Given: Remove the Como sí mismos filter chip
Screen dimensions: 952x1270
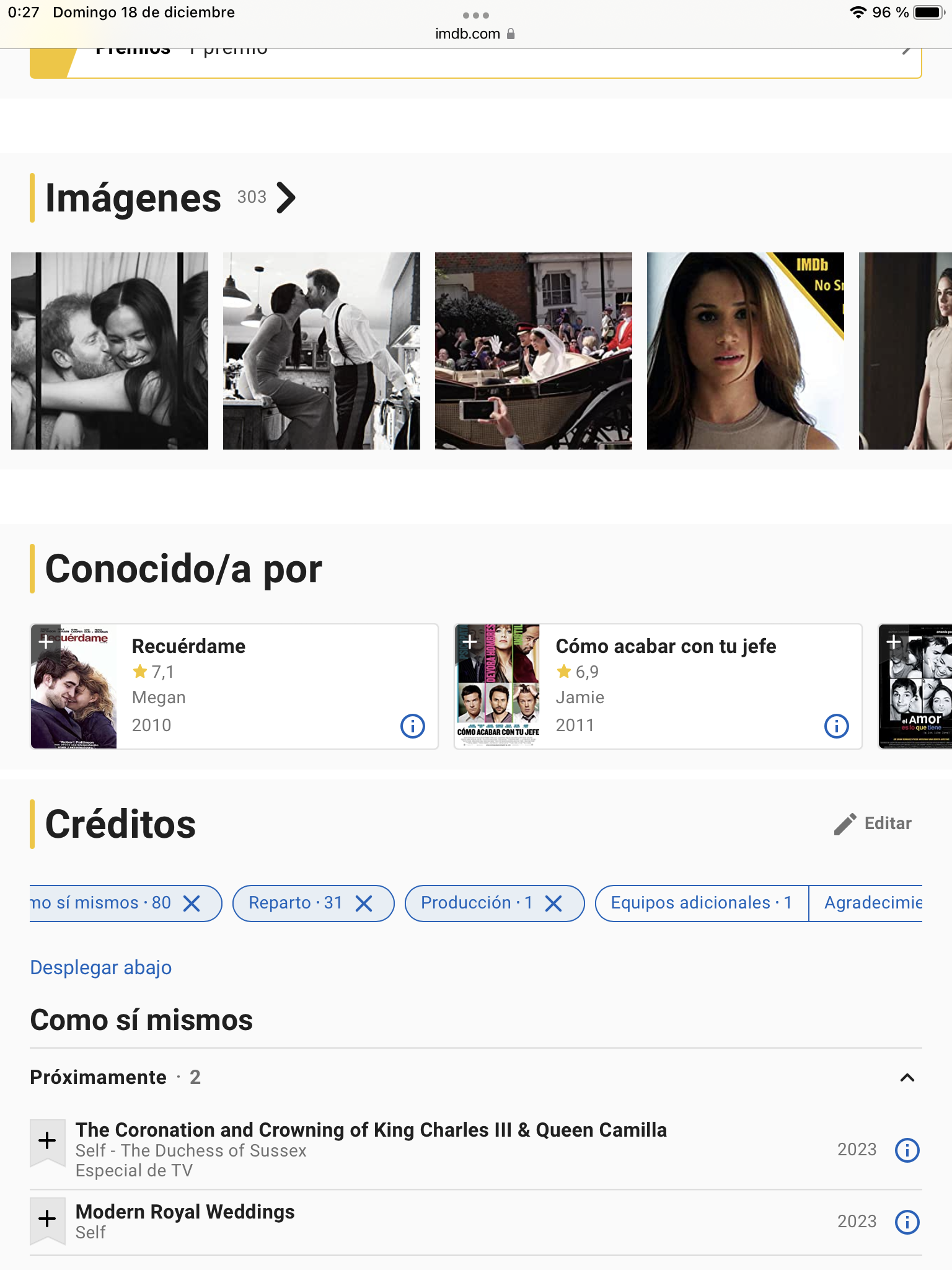Looking at the screenshot, I should pyautogui.click(x=192, y=904).
